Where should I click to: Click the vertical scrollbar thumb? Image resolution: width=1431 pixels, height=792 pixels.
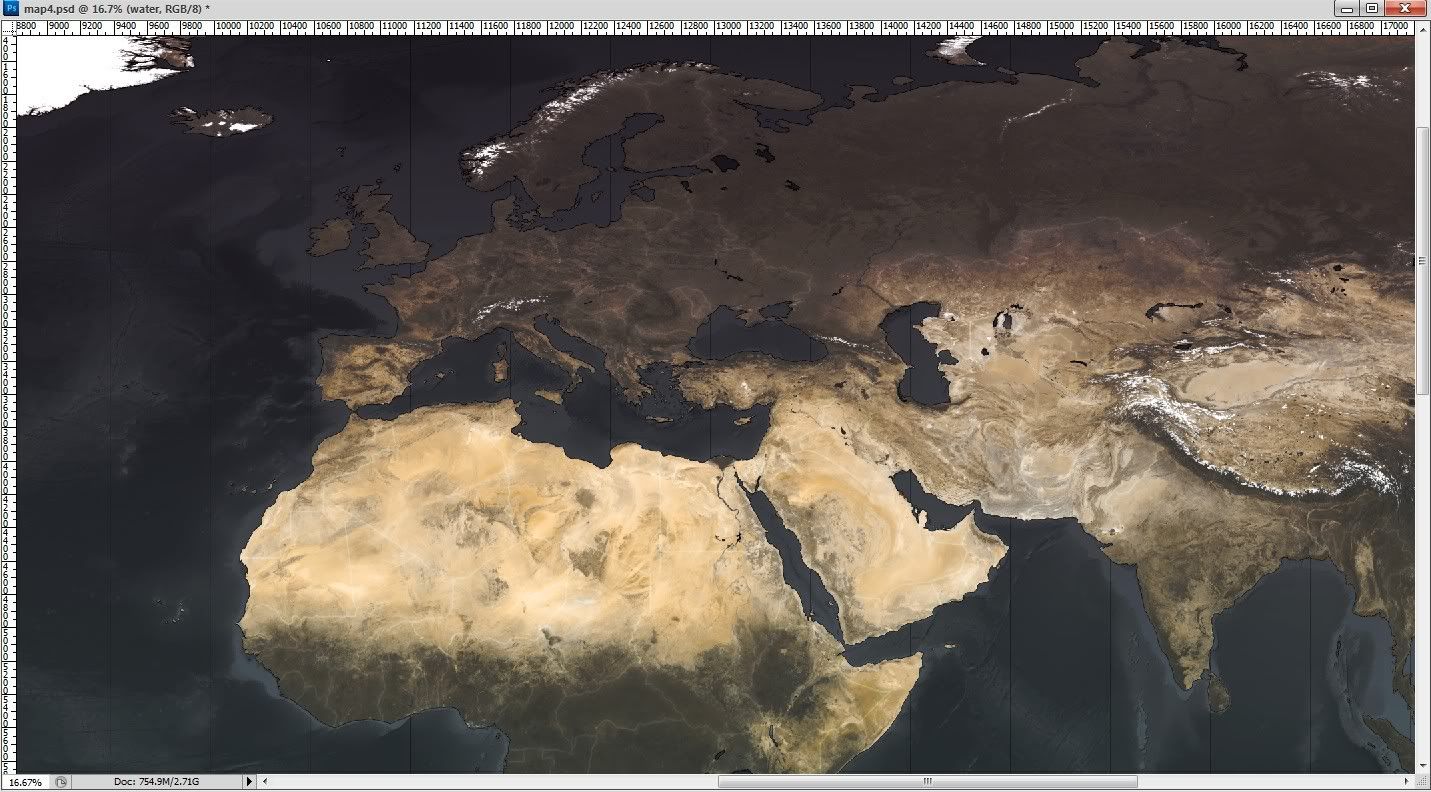click(x=1423, y=261)
